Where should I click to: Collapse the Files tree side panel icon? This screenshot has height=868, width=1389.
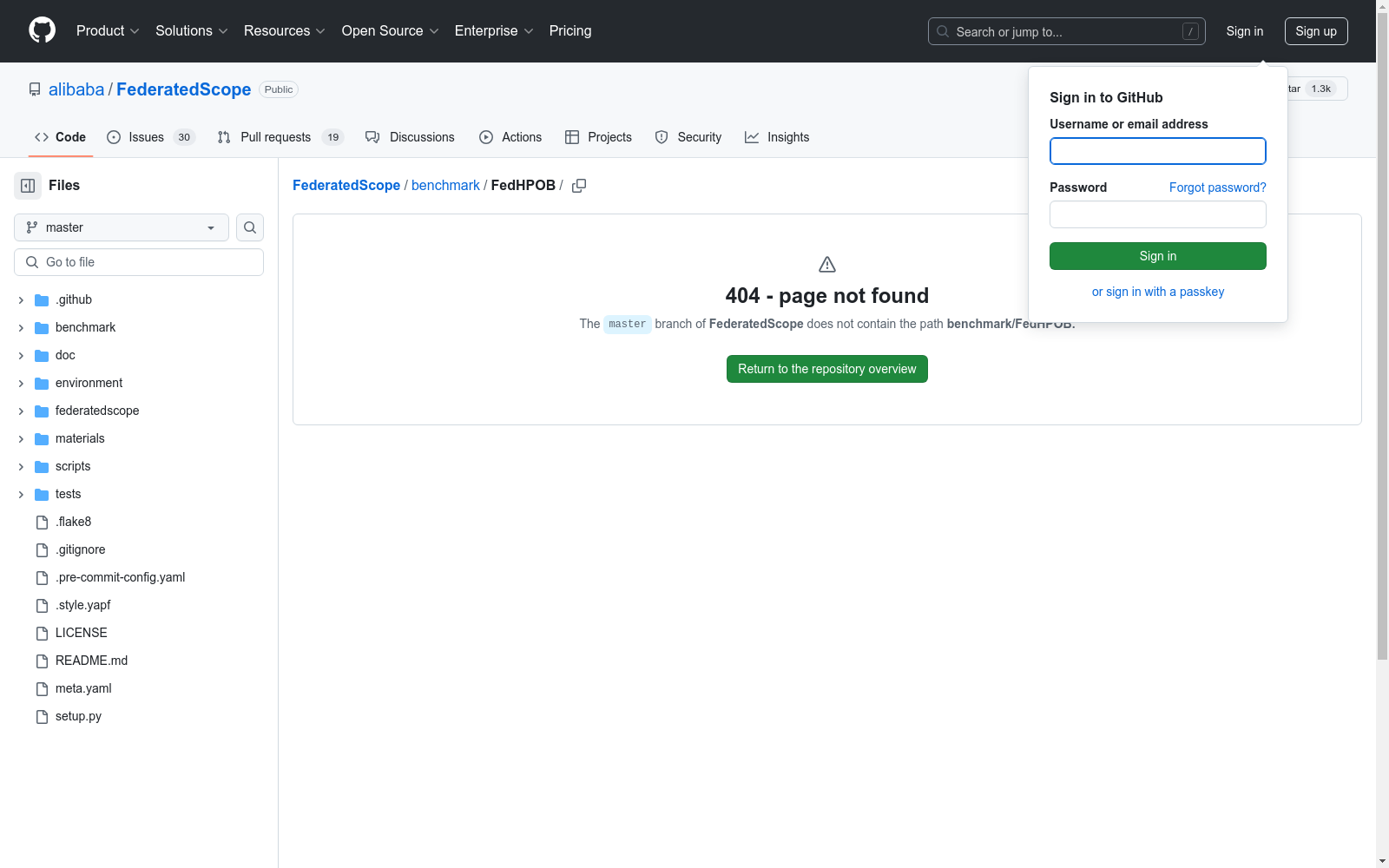pos(28,186)
